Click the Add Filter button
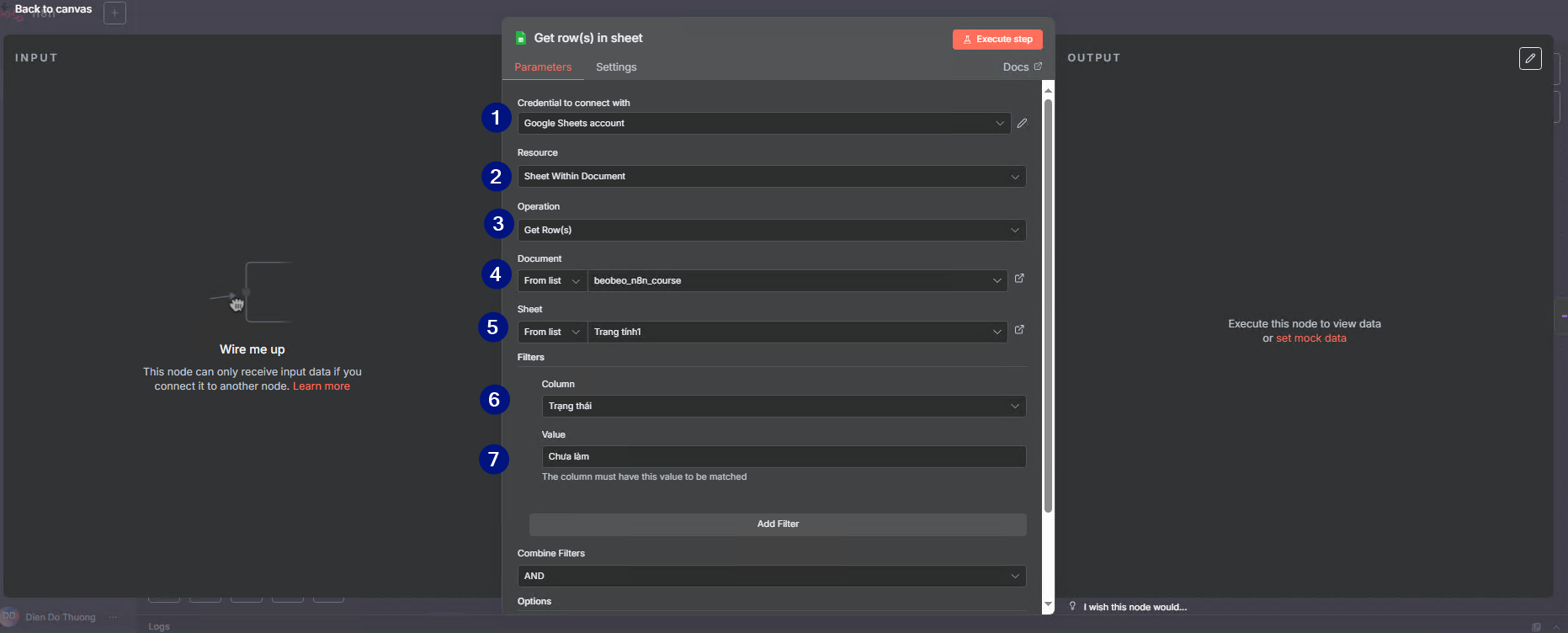 (x=778, y=524)
